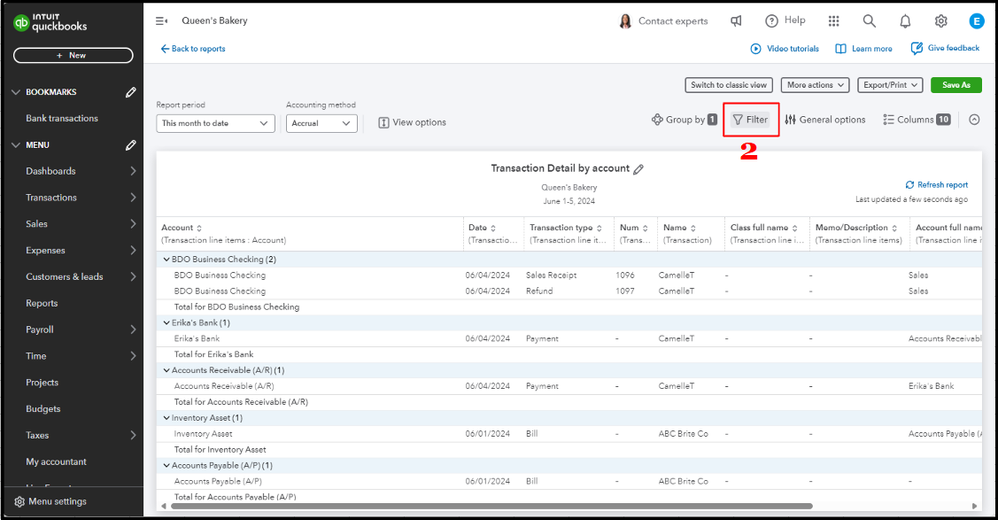This screenshot has width=998, height=520.
Task: Click the green Save As button
Action: click(x=956, y=85)
